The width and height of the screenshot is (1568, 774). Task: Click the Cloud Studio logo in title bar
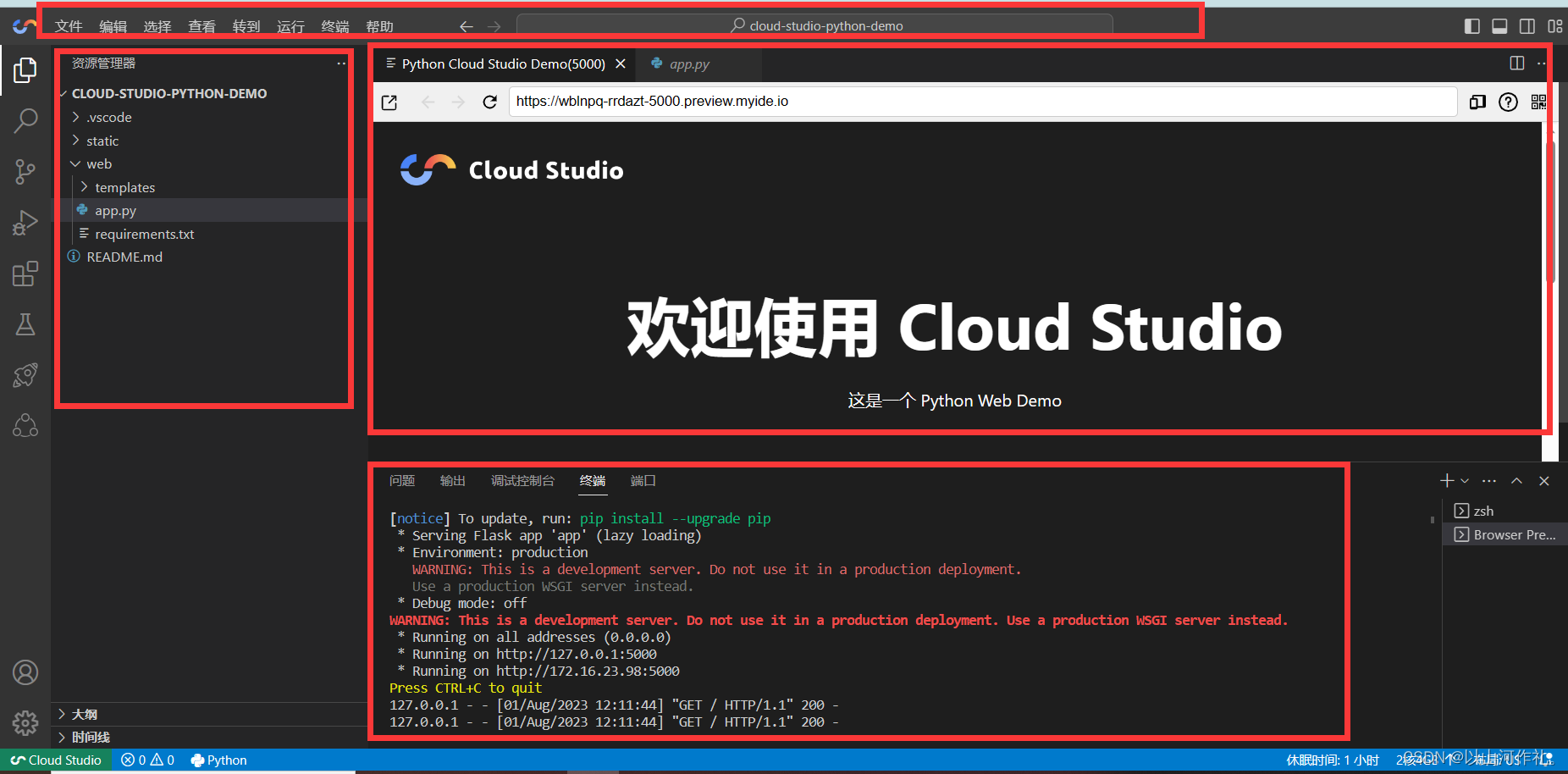(x=24, y=26)
